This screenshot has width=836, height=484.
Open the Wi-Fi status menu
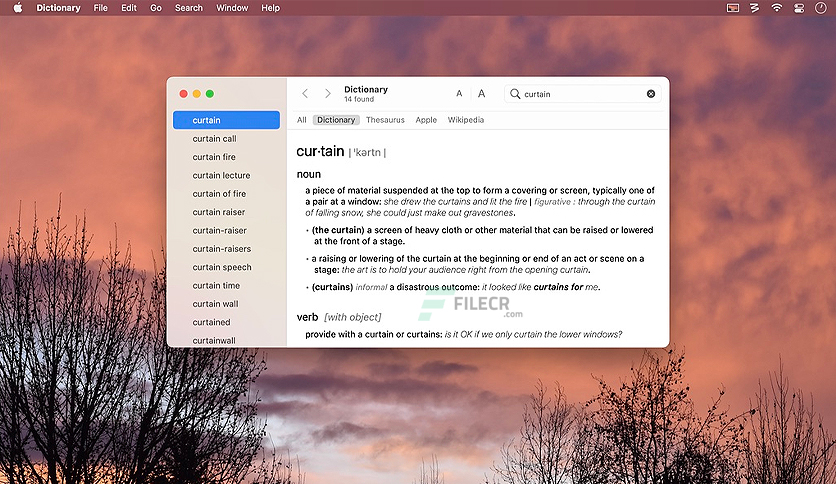[x=777, y=7]
